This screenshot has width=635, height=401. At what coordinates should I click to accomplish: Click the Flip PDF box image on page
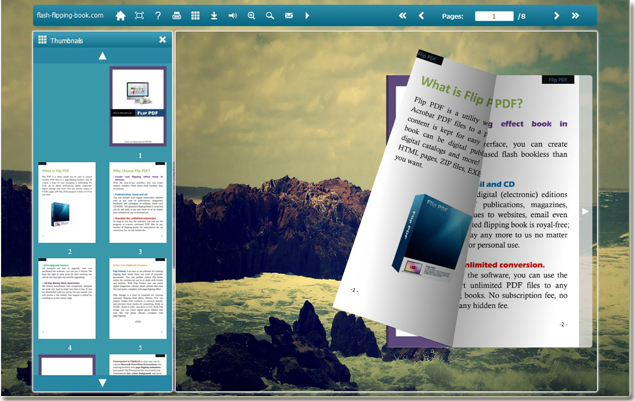coord(430,239)
